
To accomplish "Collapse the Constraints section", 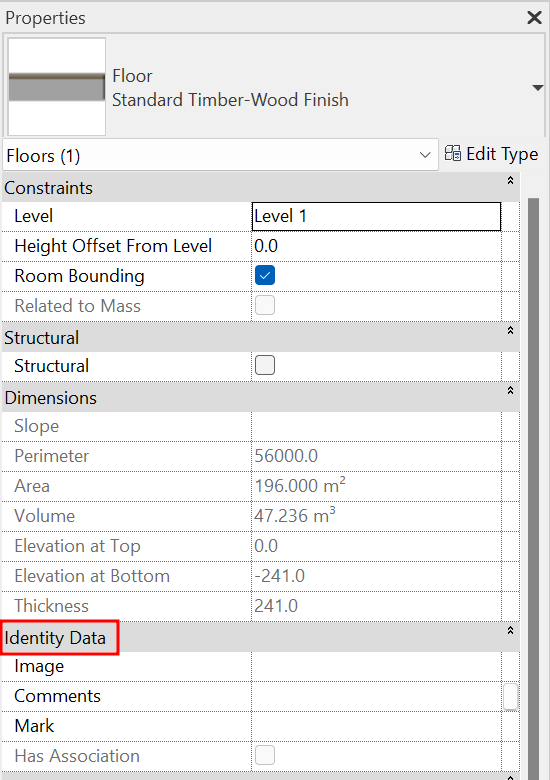I will click(x=510, y=181).
